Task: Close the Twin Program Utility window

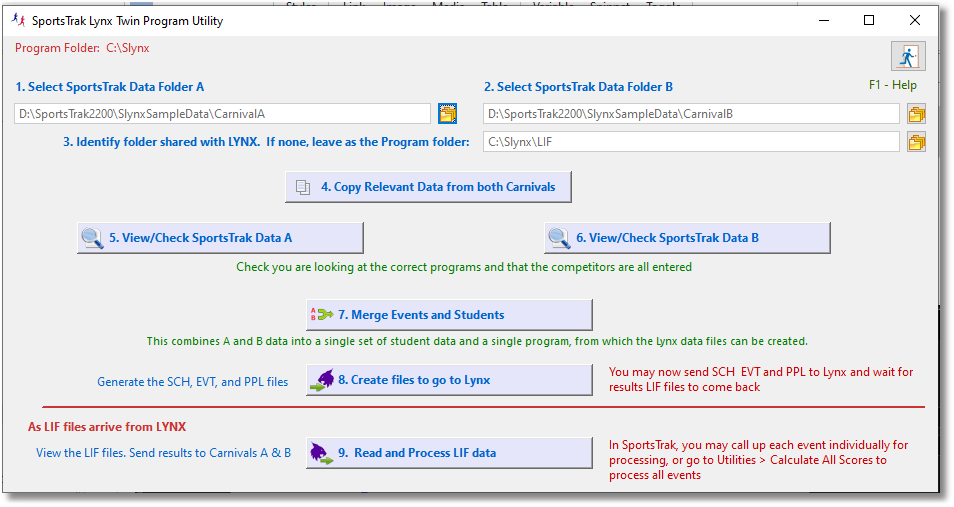Action: coord(914,20)
